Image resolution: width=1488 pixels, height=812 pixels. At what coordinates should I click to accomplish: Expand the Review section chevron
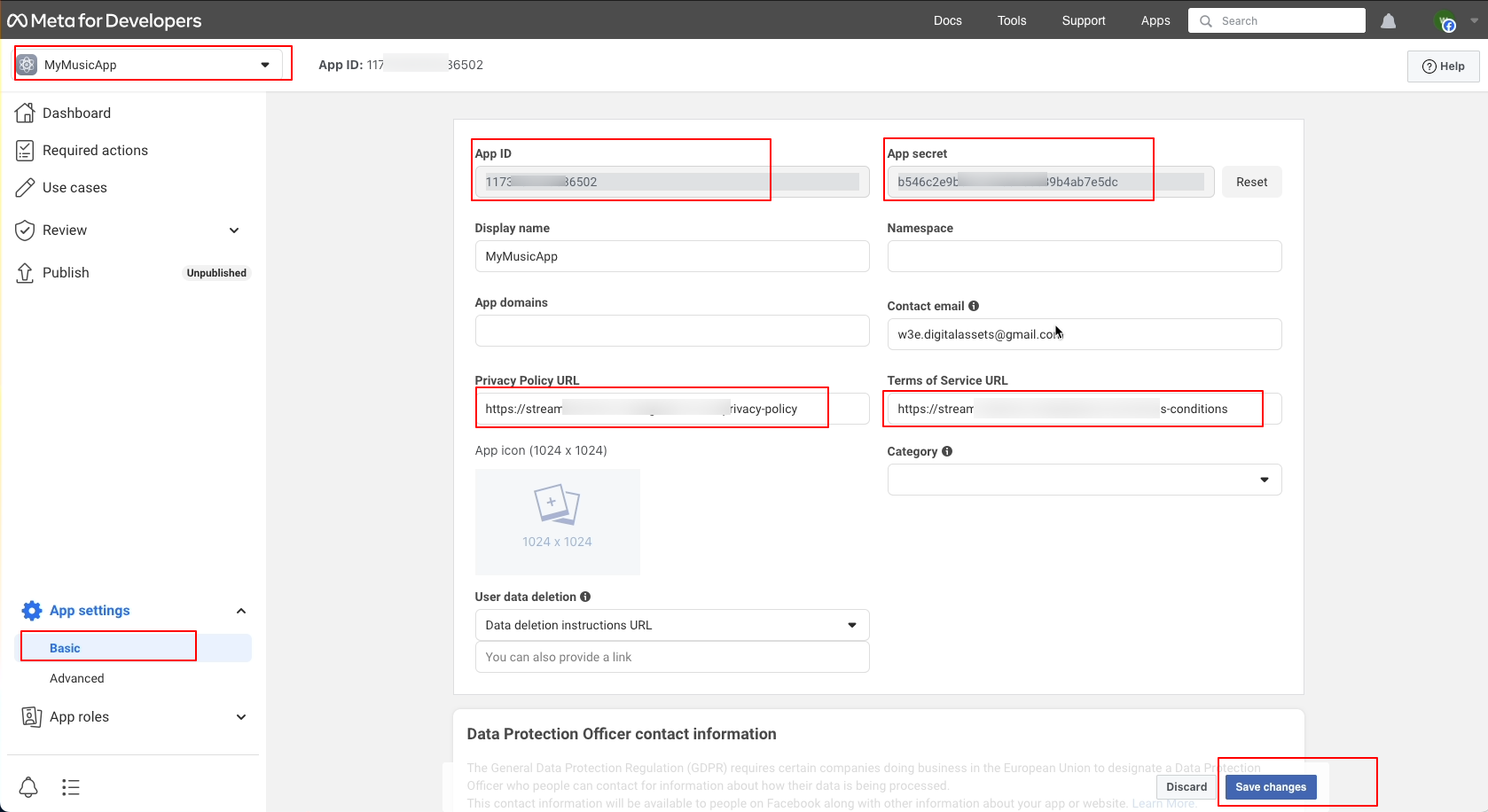(234, 230)
